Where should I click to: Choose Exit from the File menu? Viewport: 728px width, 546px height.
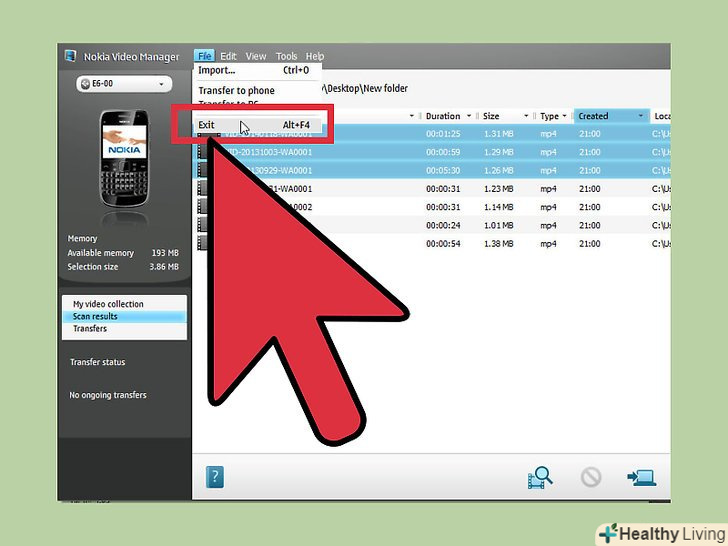[257, 125]
